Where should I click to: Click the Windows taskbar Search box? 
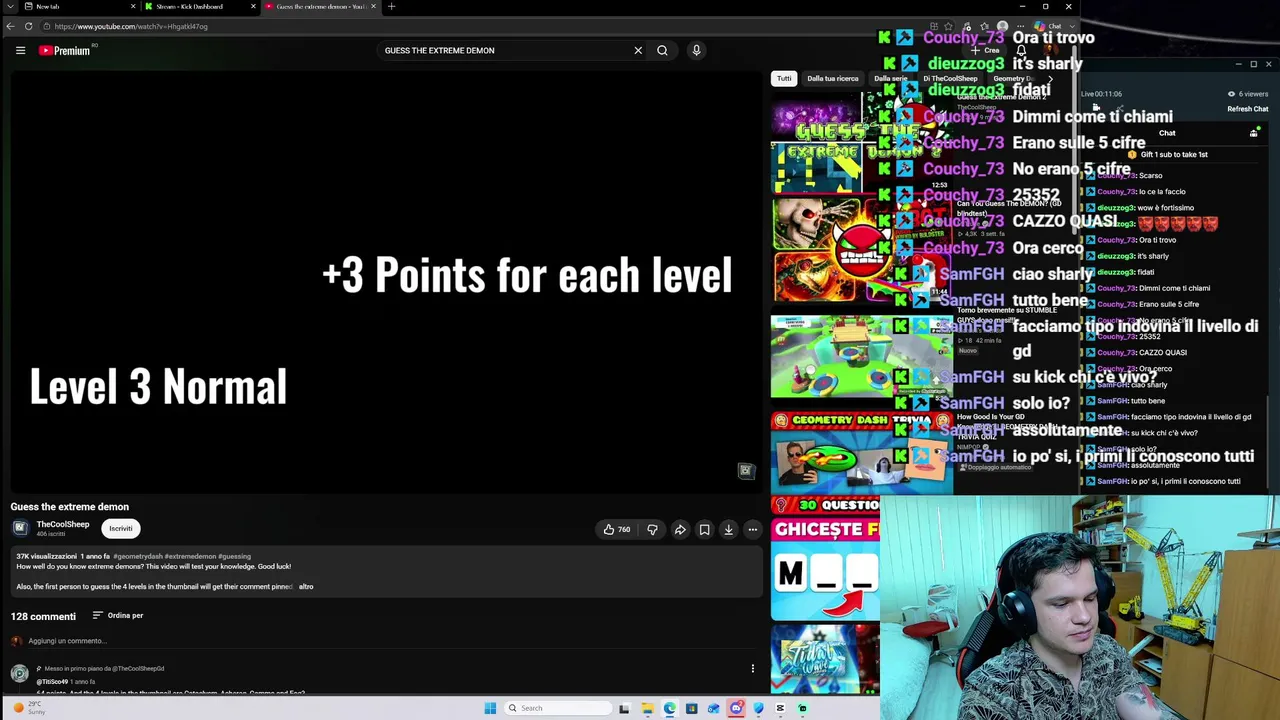point(558,708)
